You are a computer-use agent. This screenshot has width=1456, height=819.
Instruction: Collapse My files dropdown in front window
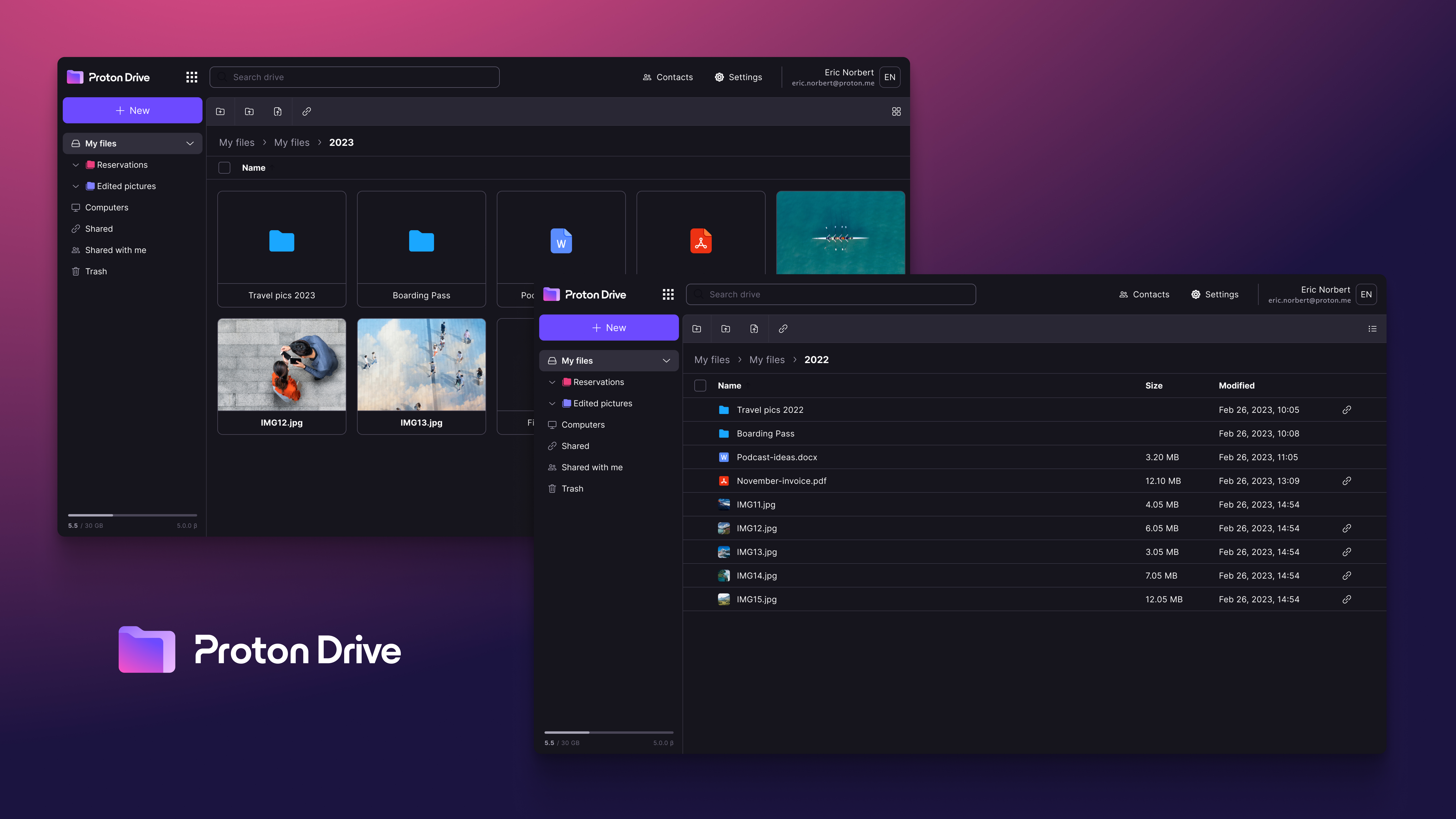(x=666, y=361)
